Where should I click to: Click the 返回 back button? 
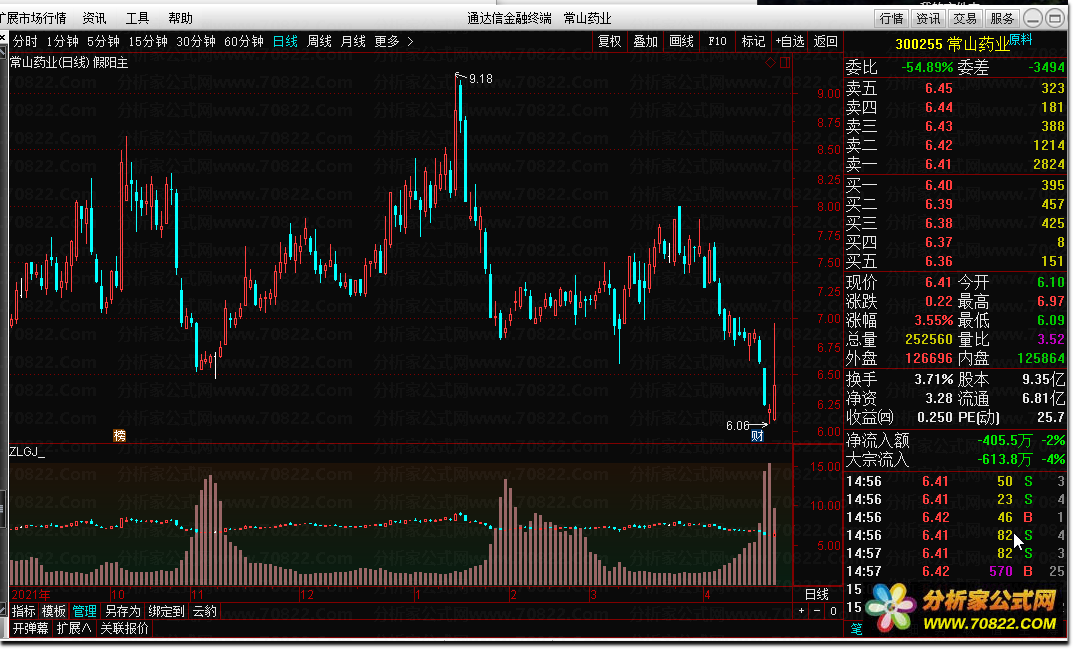click(x=825, y=42)
